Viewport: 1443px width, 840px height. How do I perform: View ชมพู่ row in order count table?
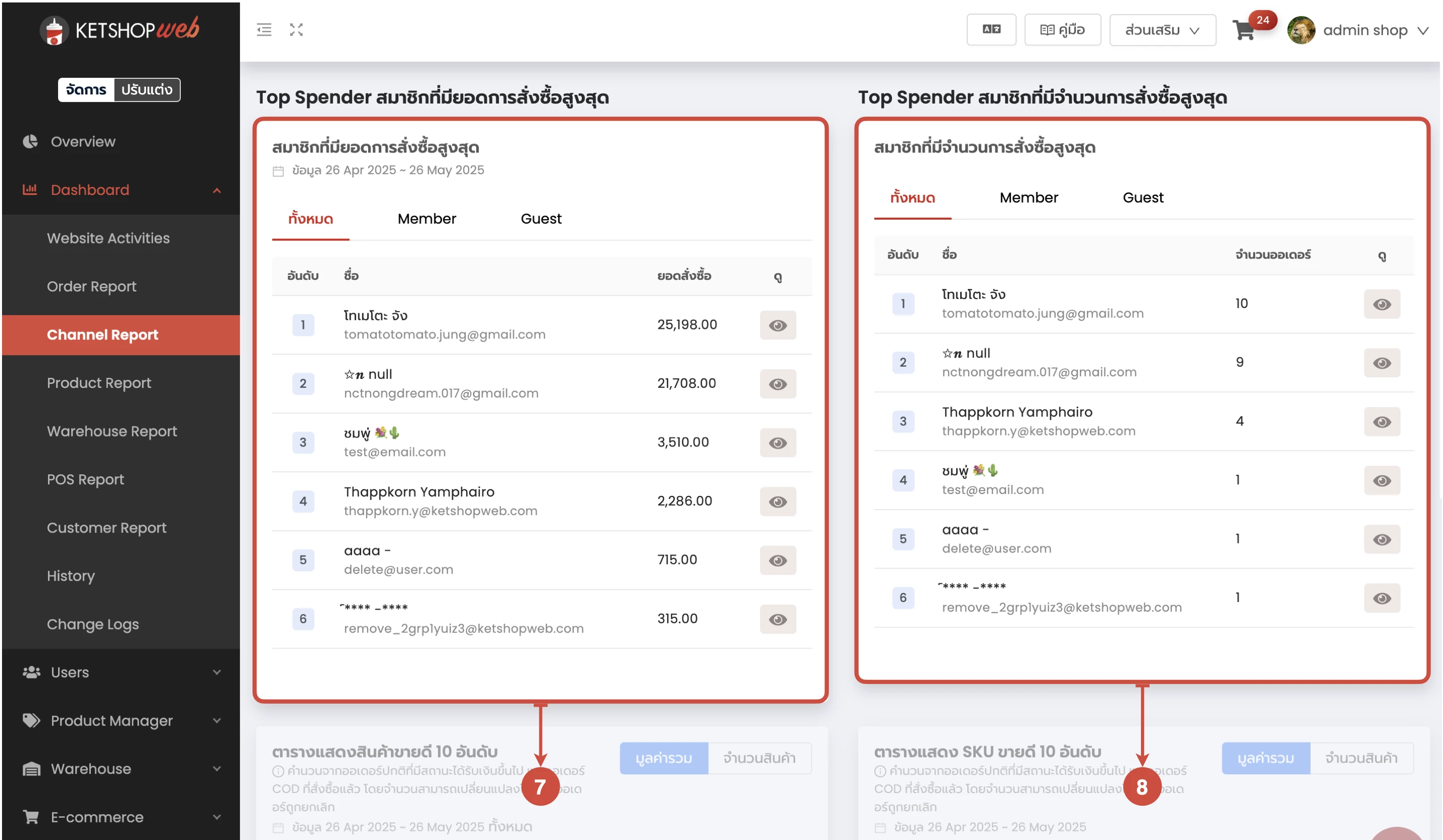pos(1382,480)
